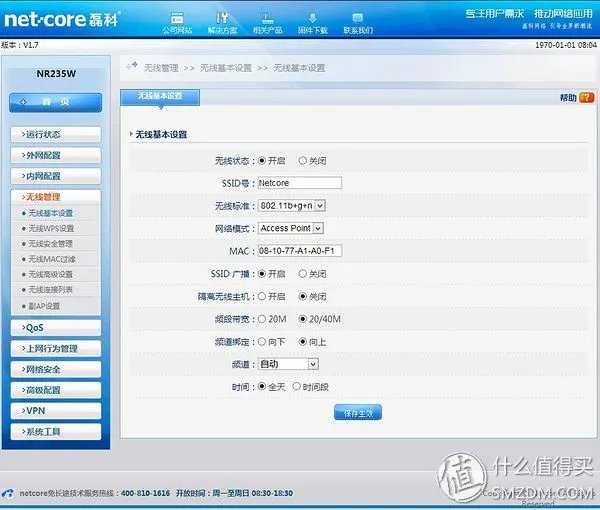Viewport: 600px width, 510px height.
Task: Open the 公司网站 company website icon
Action: (177, 23)
